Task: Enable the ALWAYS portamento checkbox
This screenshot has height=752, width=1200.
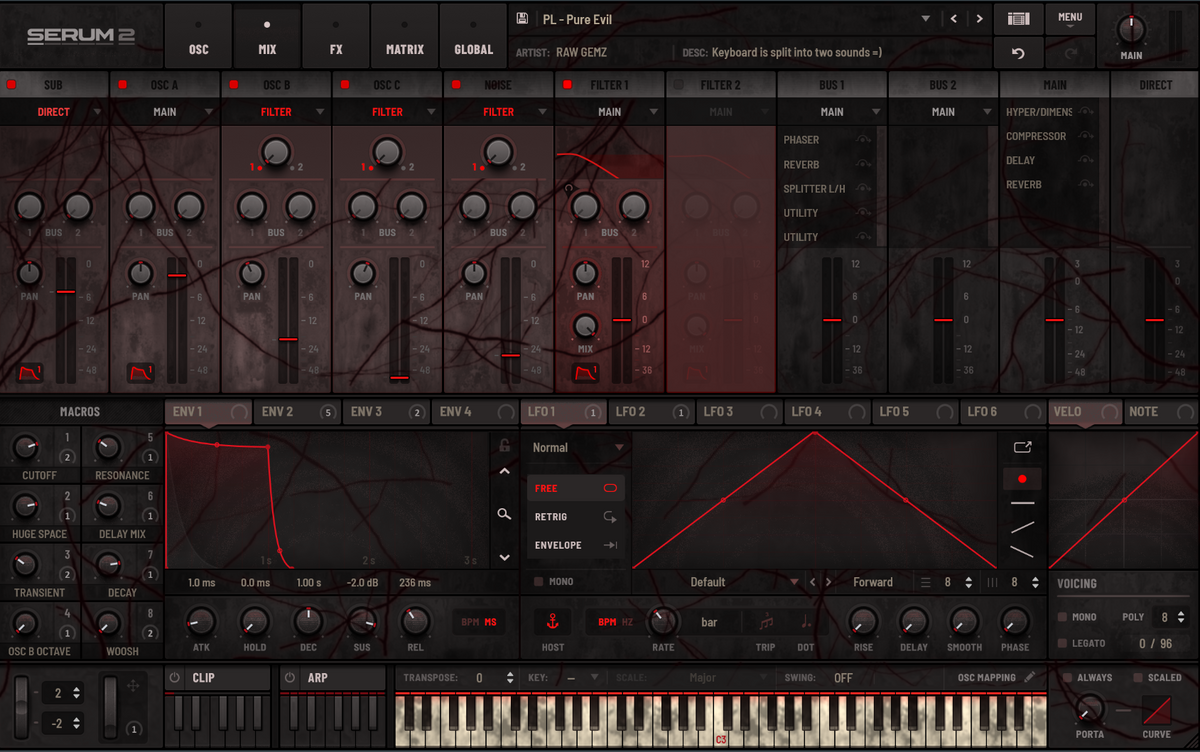Action: click(x=1068, y=677)
